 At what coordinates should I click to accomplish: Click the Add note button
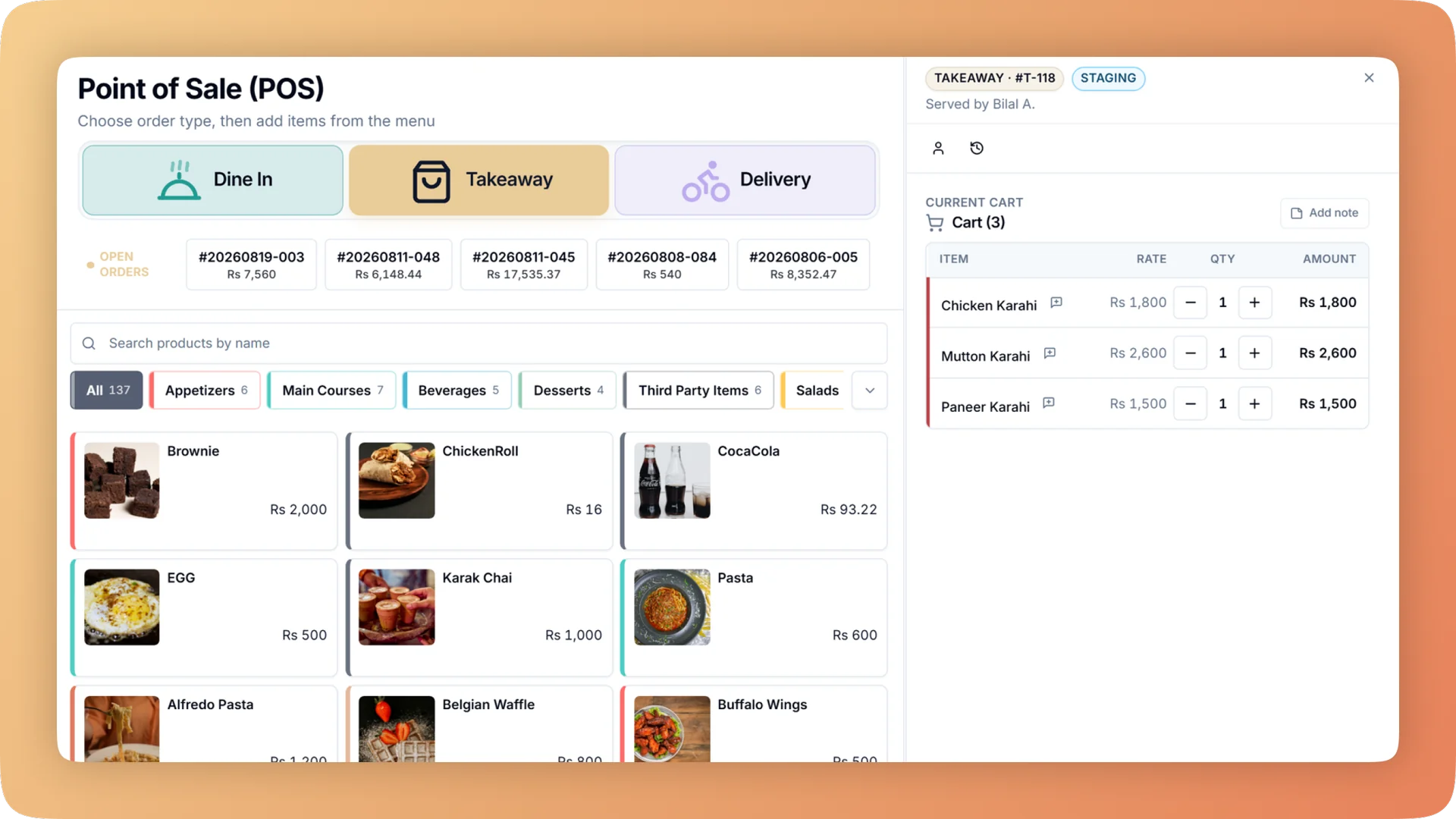1324,213
